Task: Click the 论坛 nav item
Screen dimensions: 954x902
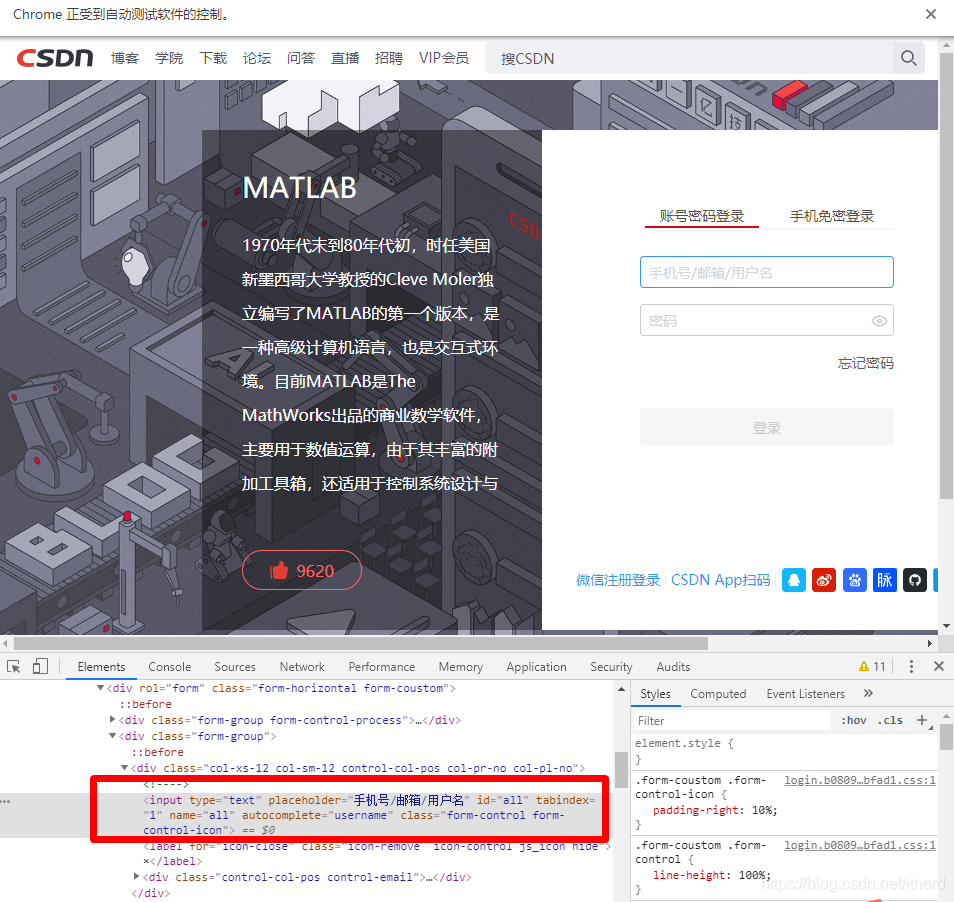Action: coord(257,58)
